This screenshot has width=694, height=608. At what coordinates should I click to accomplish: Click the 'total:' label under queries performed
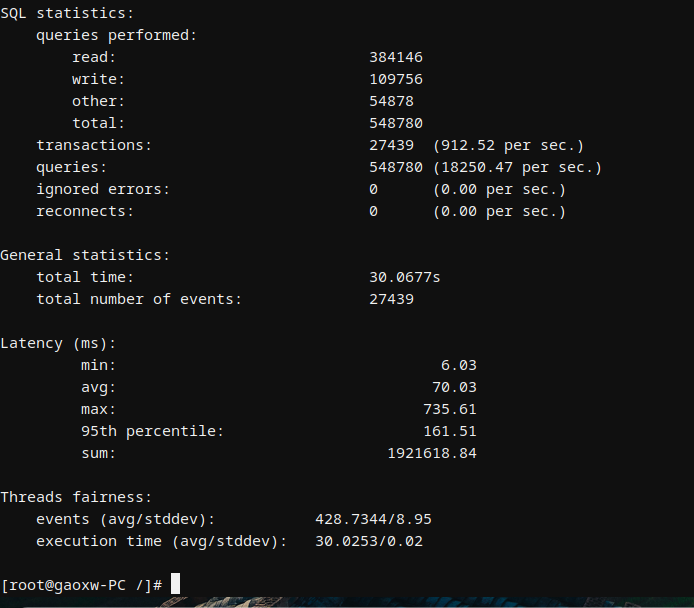pos(98,123)
